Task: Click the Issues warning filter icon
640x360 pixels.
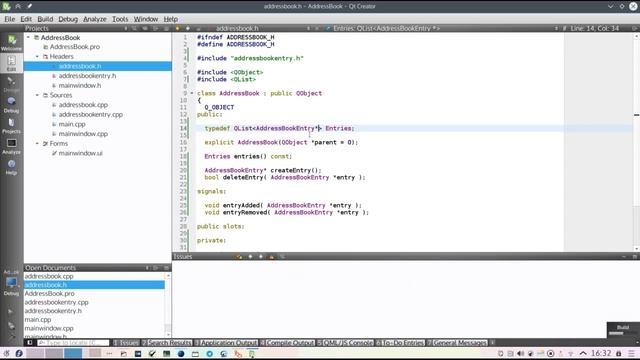Action: click(x=271, y=256)
